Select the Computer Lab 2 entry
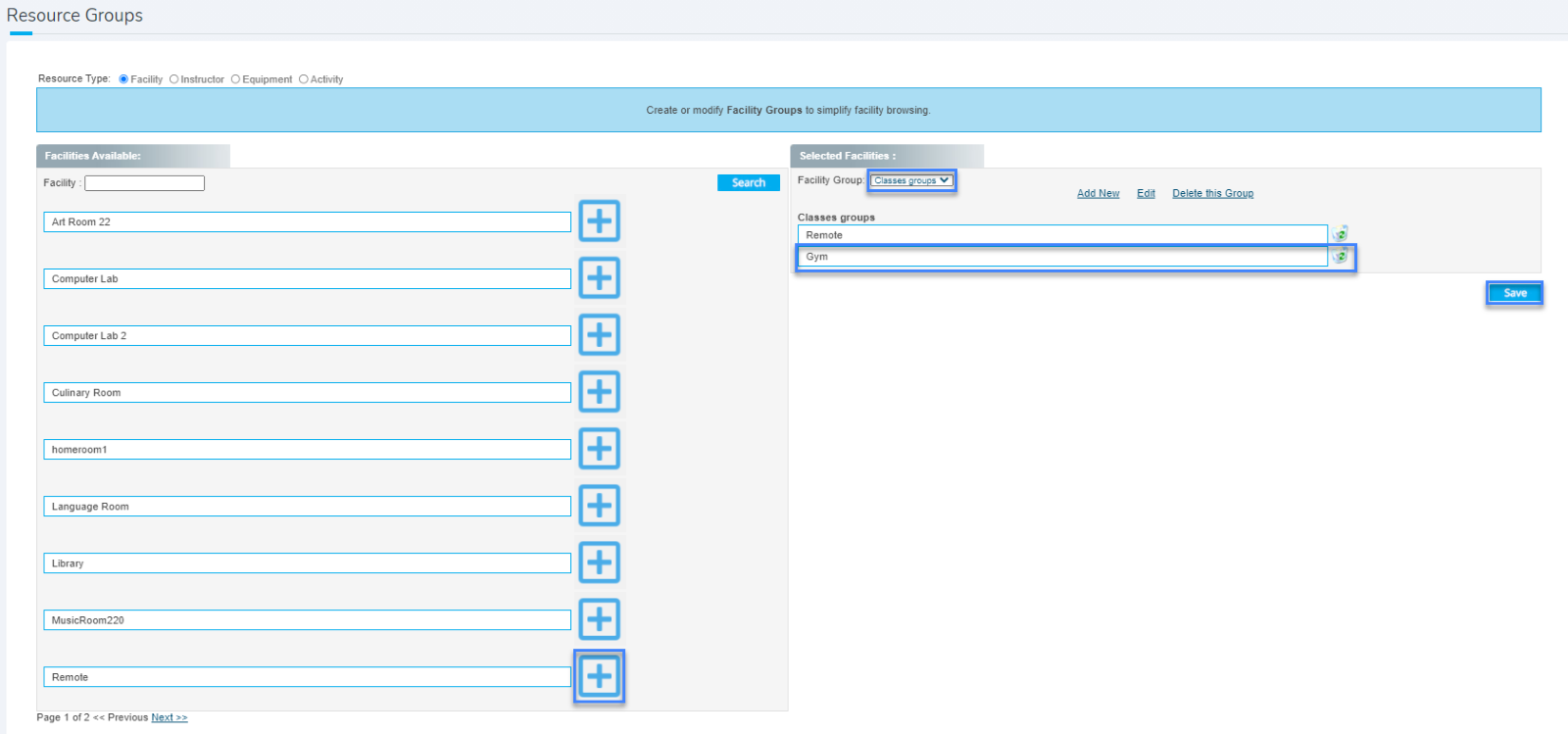The image size is (1568, 734). tap(307, 336)
